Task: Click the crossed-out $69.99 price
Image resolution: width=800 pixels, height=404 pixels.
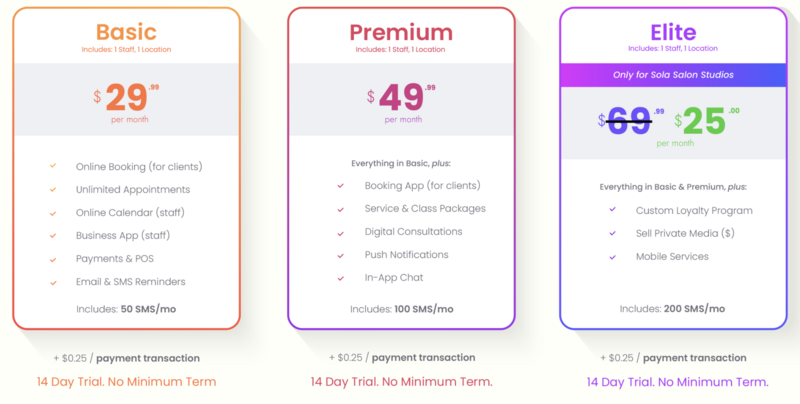Action: point(631,121)
